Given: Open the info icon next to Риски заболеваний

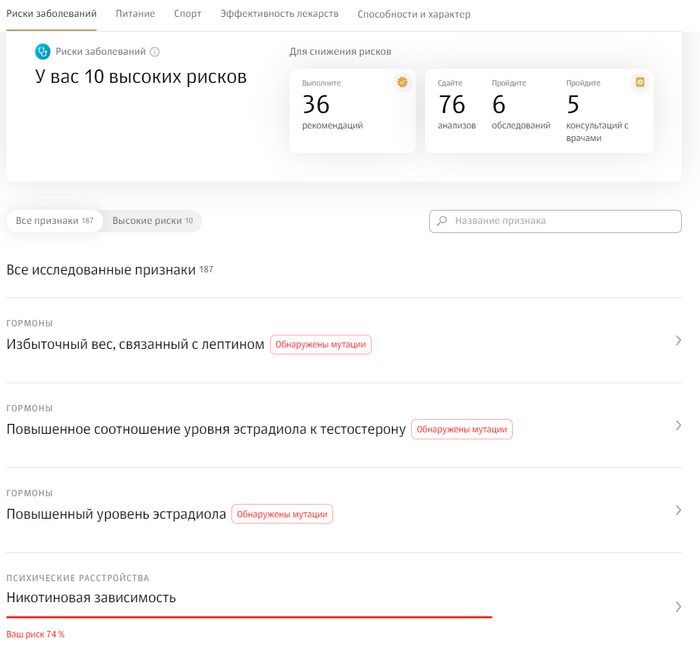Looking at the screenshot, I should [154, 52].
